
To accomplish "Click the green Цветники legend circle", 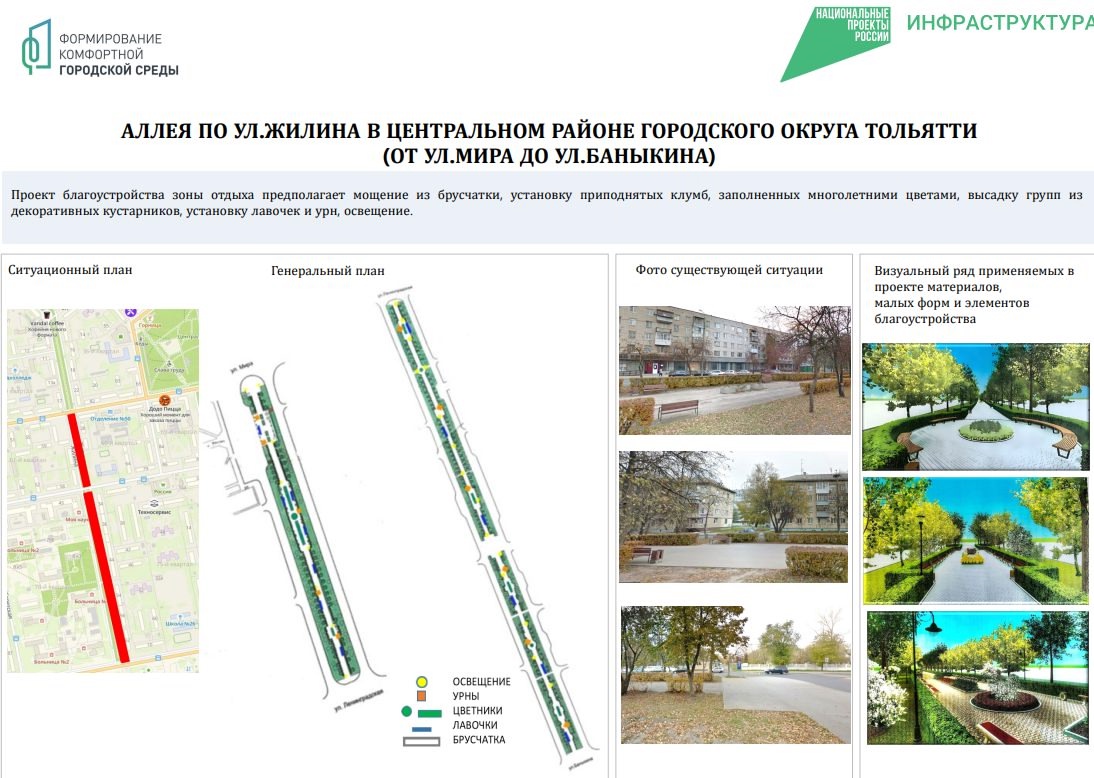I will click(406, 711).
